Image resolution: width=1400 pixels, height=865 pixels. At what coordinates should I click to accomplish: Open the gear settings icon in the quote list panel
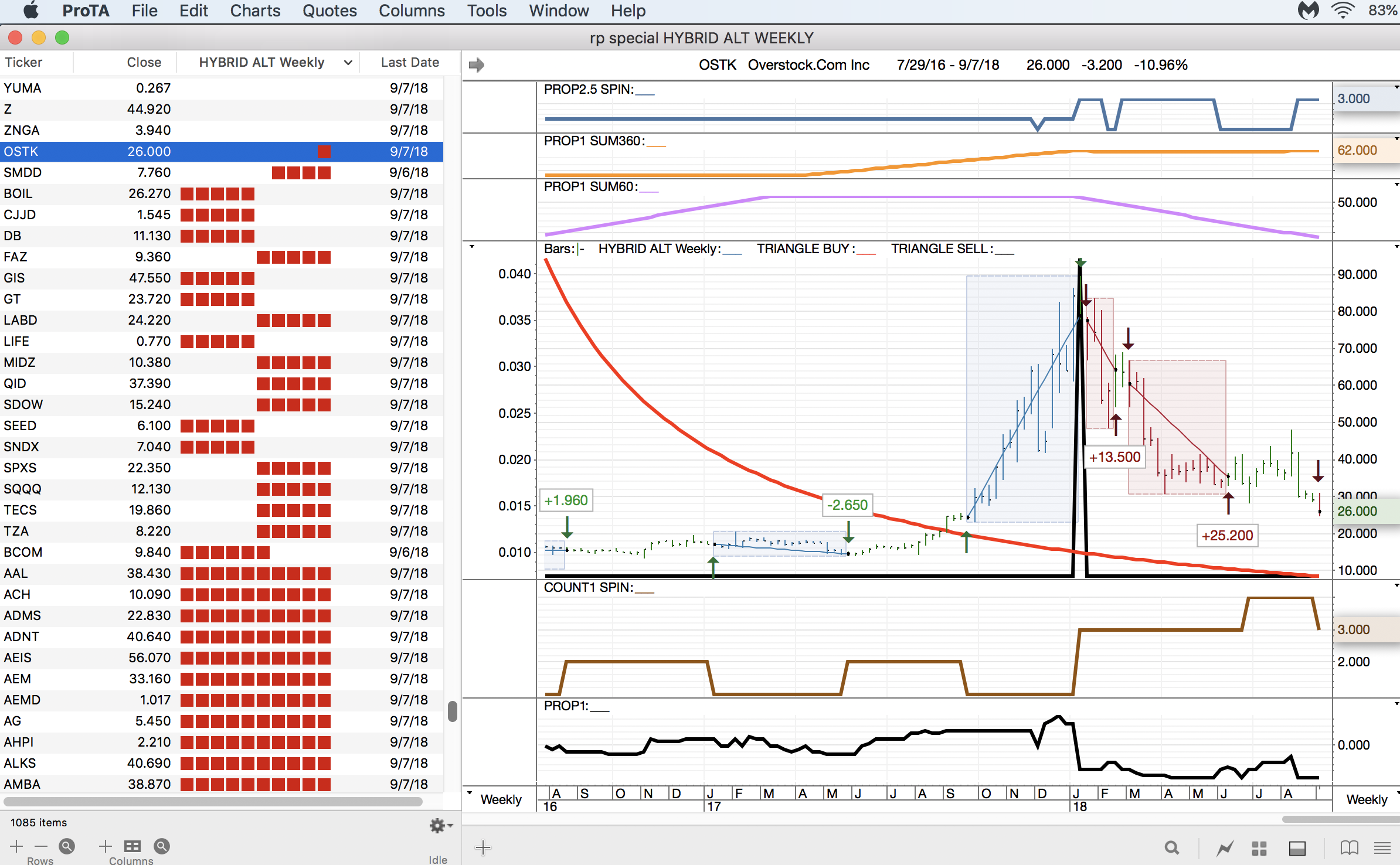439,826
